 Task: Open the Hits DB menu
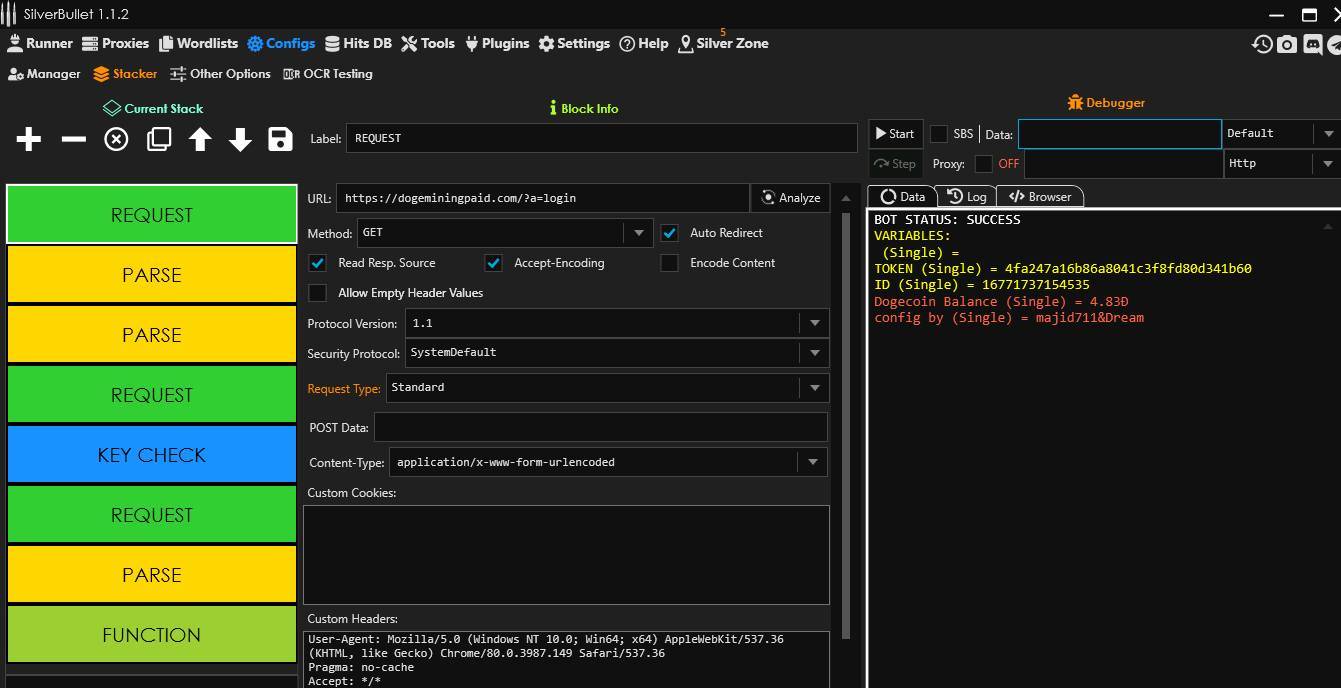click(358, 44)
